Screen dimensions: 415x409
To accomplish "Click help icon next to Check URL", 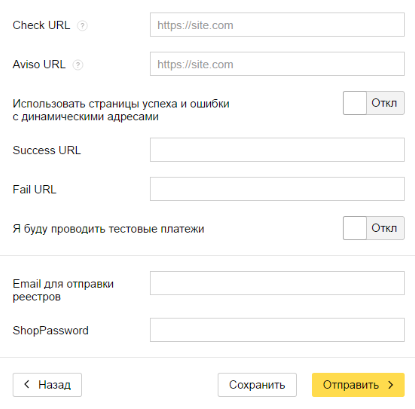I will pyautogui.click(x=82, y=26).
